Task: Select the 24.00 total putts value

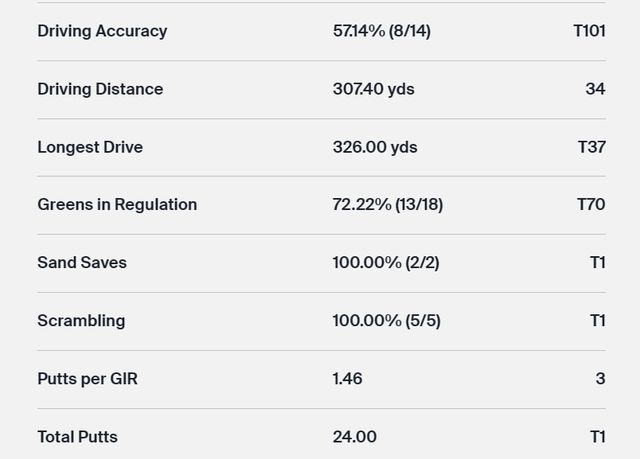Action: pyautogui.click(x=354, y=437)
